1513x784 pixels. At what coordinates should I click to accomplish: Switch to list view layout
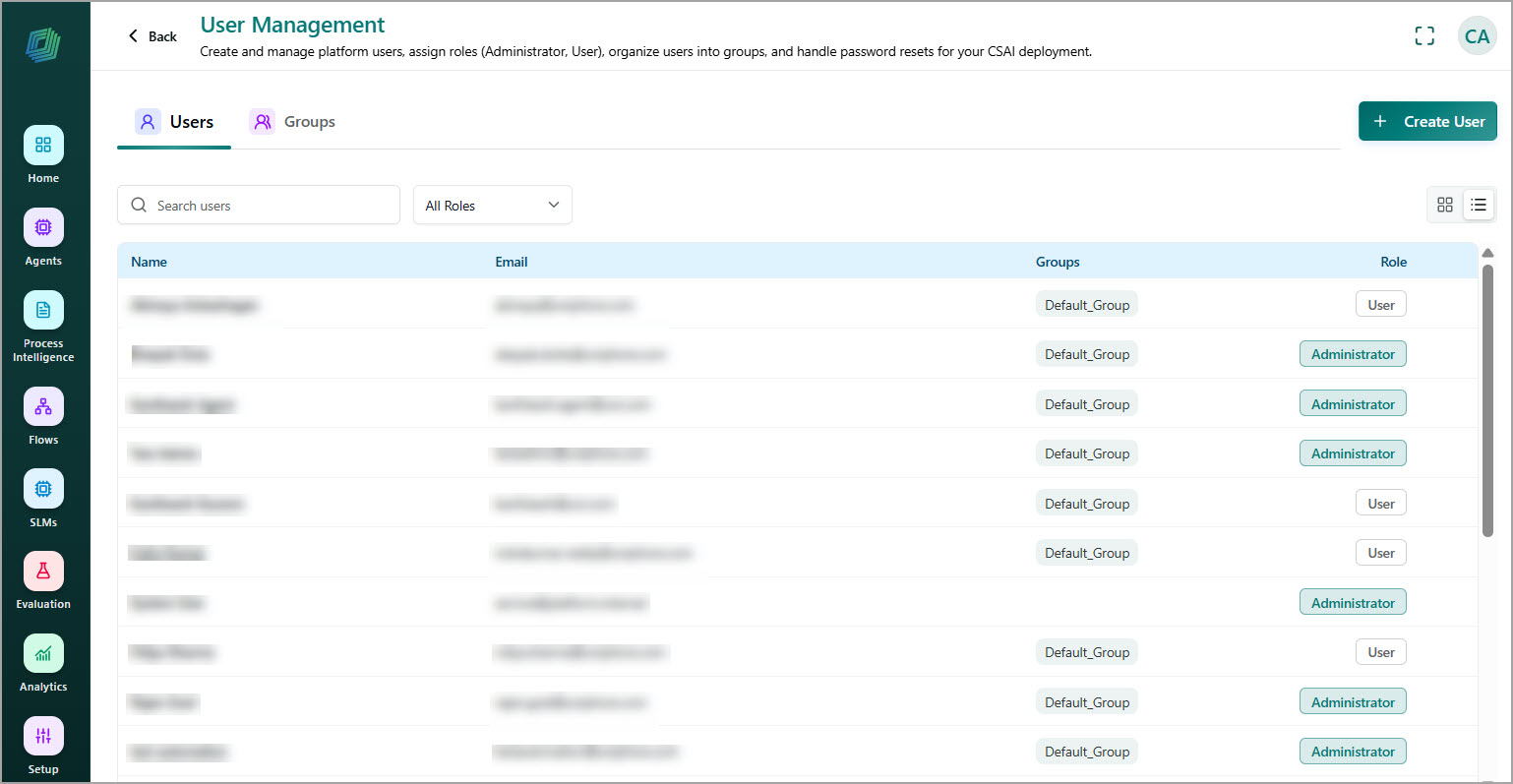click(x=1478, y=205)
